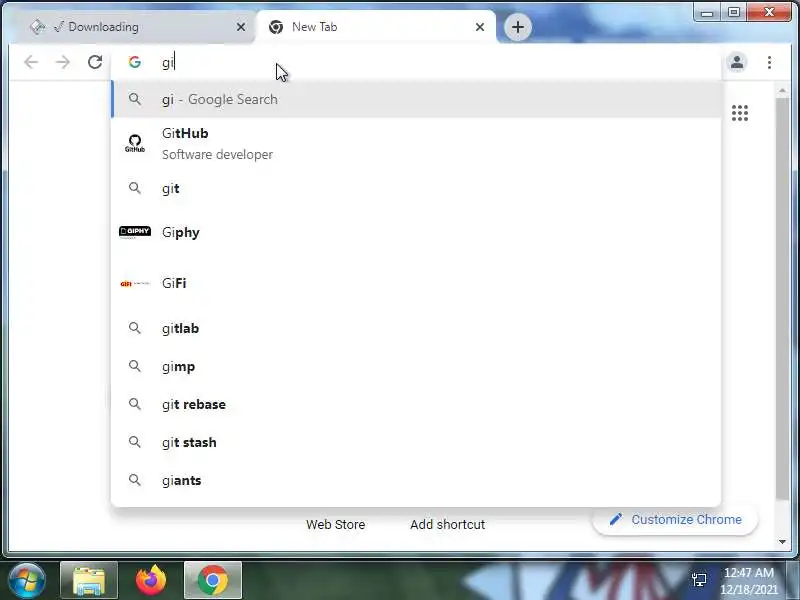This screenshot has width=800, height=600.
Task: Click the browser back arrow
Action: (x=31, y=62)
